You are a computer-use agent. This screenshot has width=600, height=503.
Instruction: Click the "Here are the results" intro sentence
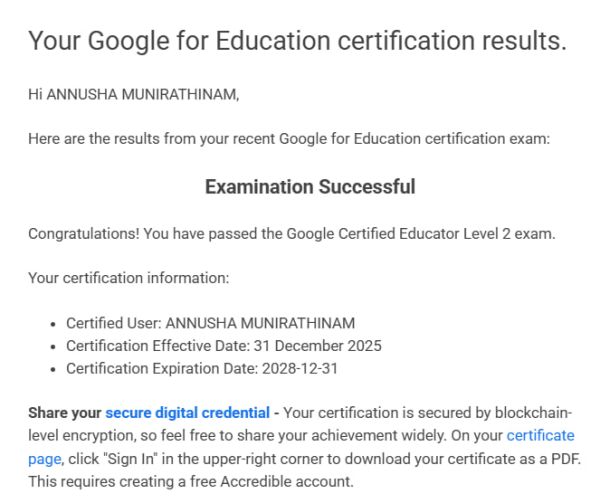(x=289, y=139)
